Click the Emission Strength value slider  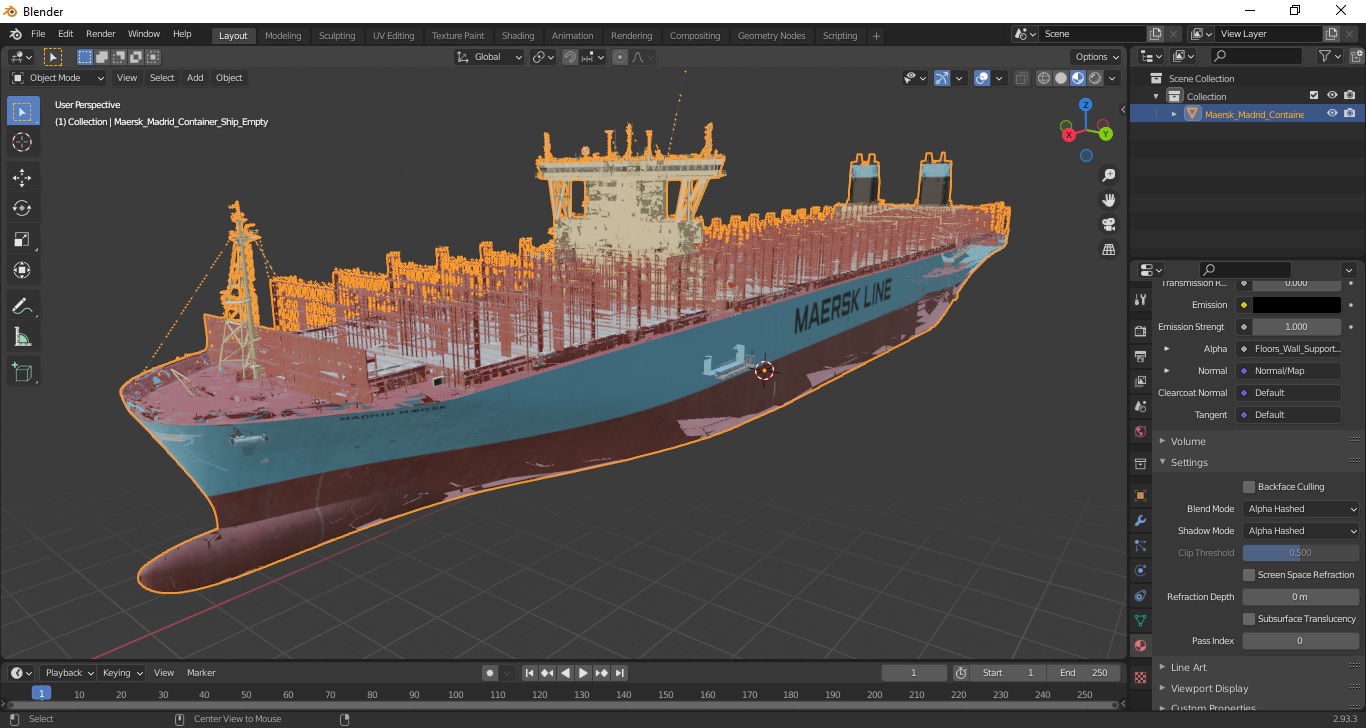[1297, 327]
